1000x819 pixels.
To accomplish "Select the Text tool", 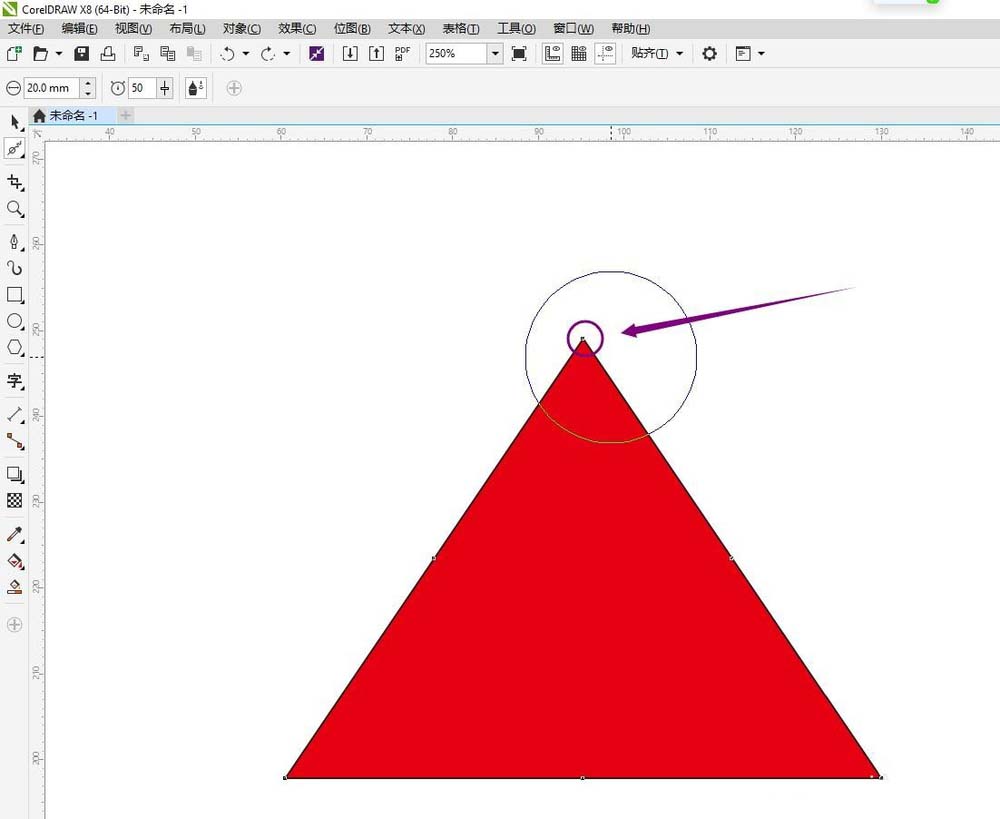I will [15, 381].
